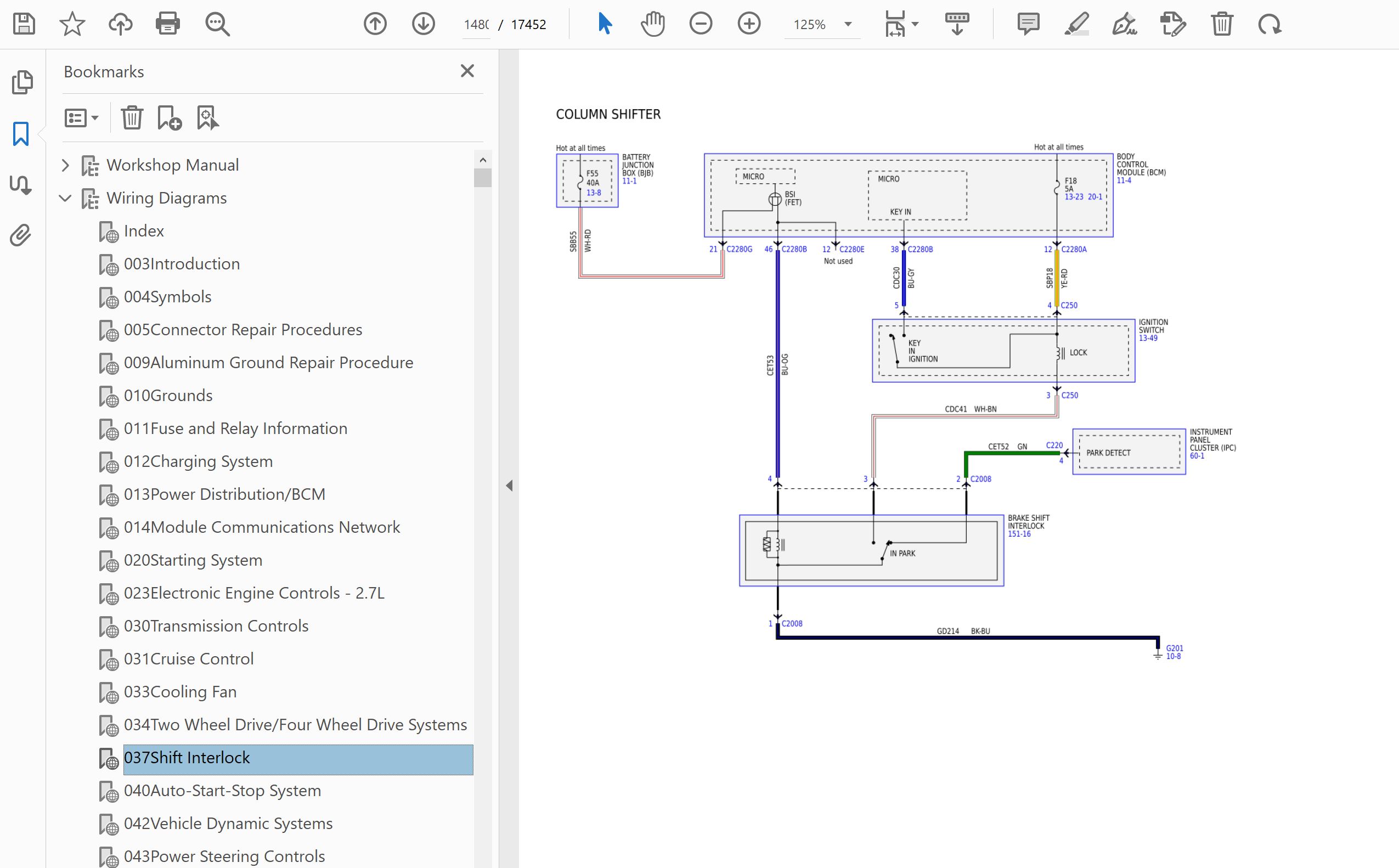This screenshot has height=868, width=1399.
Task: Close the Bookmarks panel
Action: tap(467, 71)
